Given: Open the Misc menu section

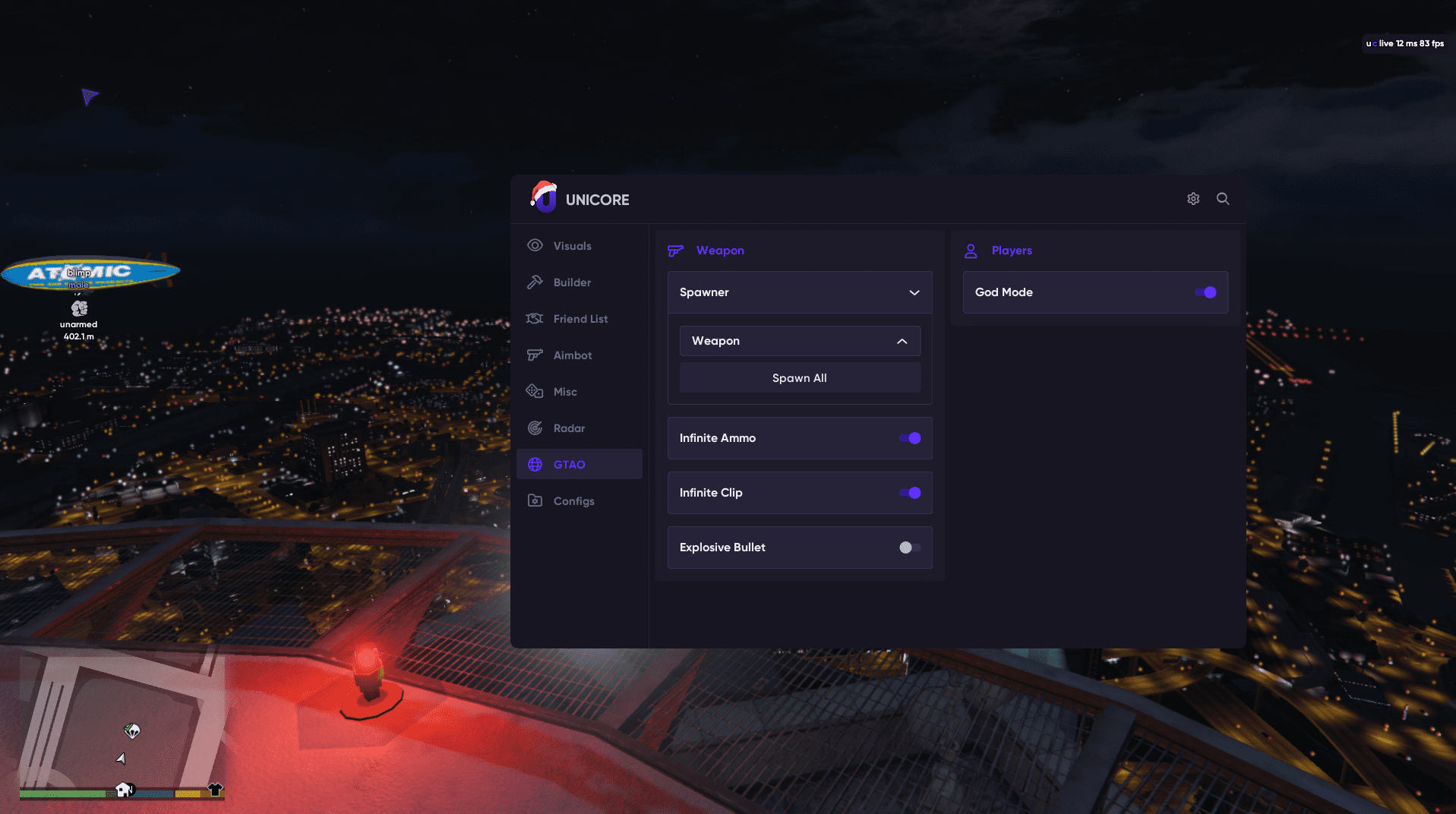Looking at the screenshot, I should click(565, 392).
